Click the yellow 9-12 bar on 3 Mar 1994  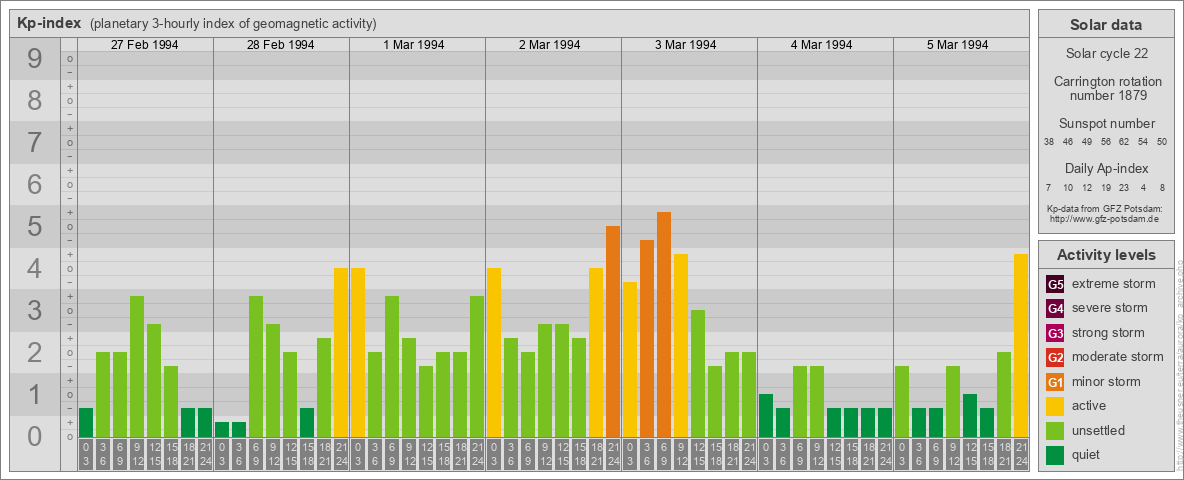[681, 346]
